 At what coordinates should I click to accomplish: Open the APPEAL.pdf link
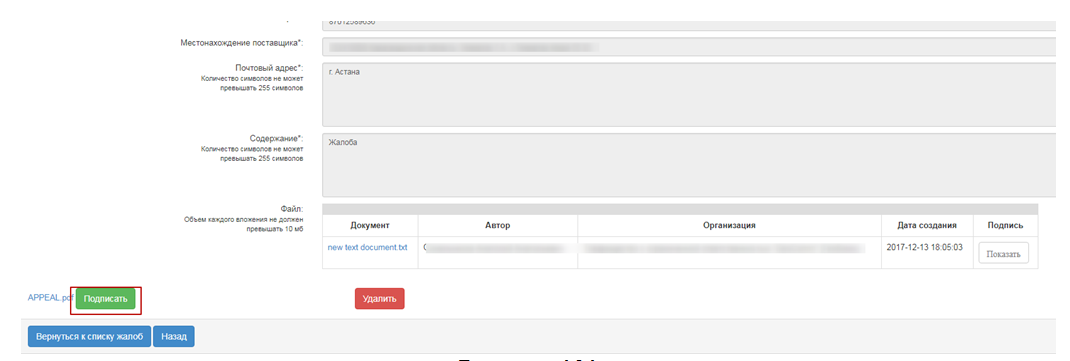[x=50, y=298]
